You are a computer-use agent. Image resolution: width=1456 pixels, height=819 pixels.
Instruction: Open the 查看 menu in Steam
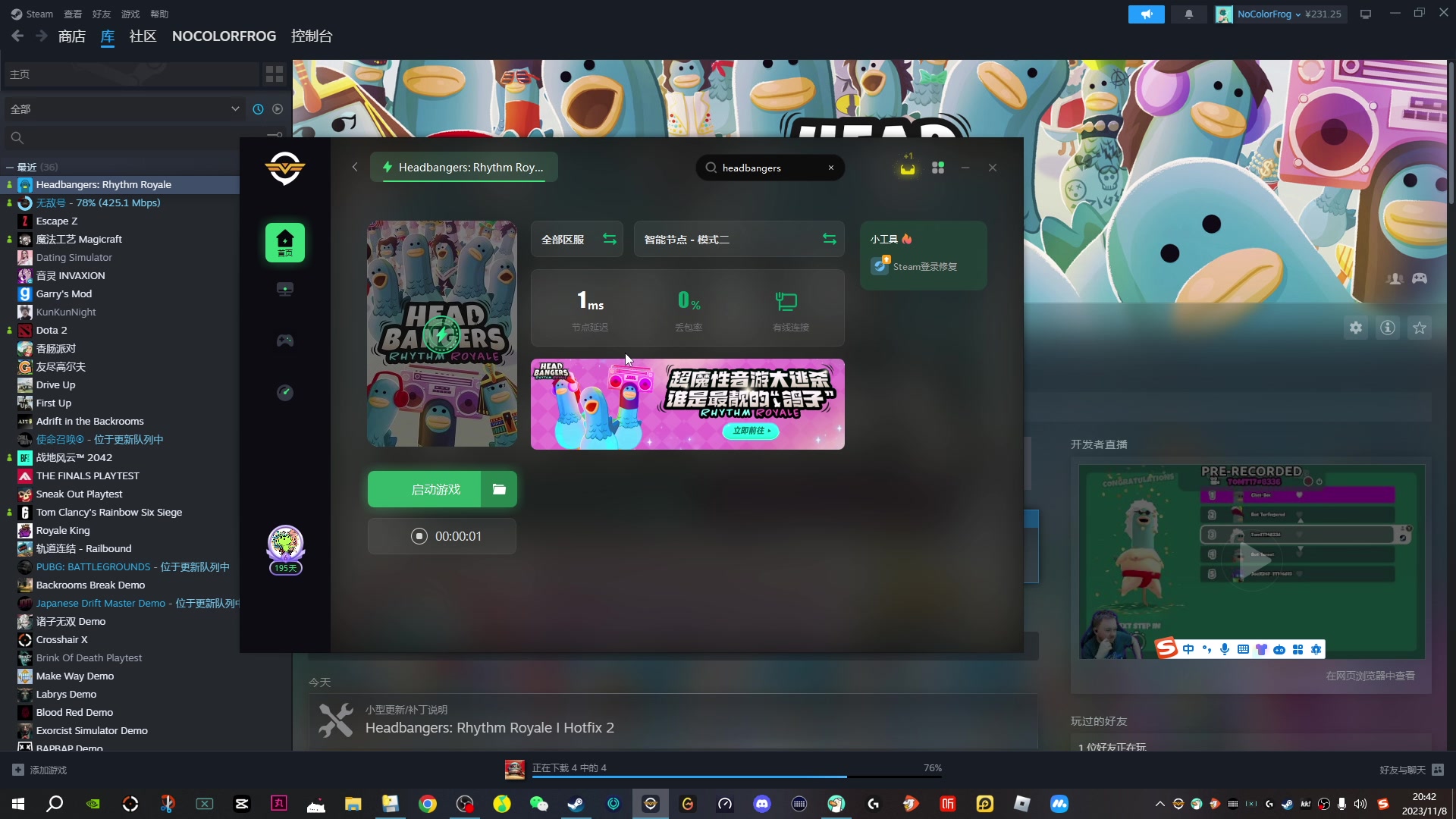tap(73, 14)
